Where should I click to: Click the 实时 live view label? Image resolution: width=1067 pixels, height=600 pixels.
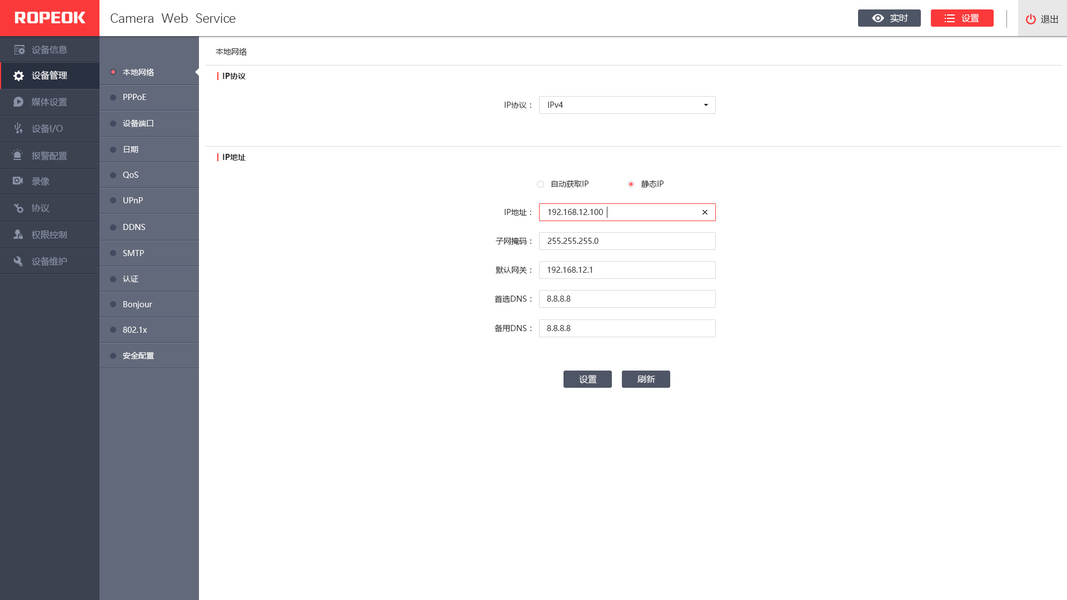899,18
